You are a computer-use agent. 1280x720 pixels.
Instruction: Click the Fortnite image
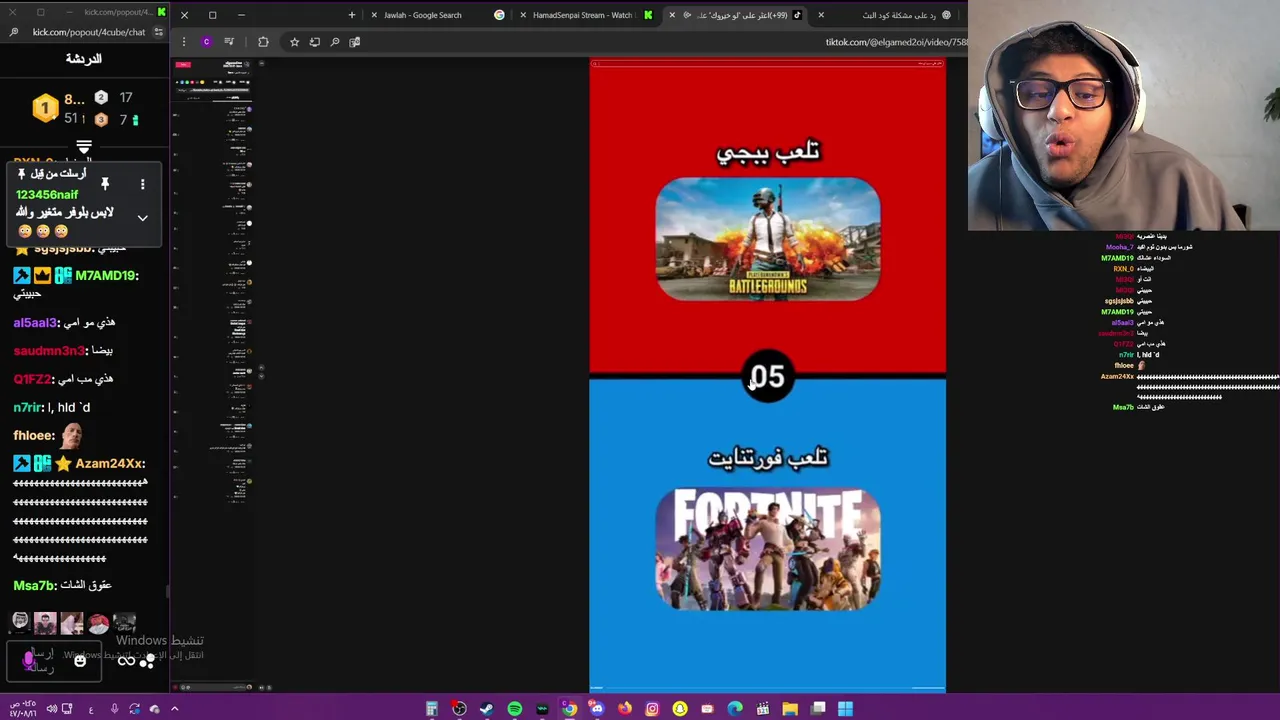[768, 549]
